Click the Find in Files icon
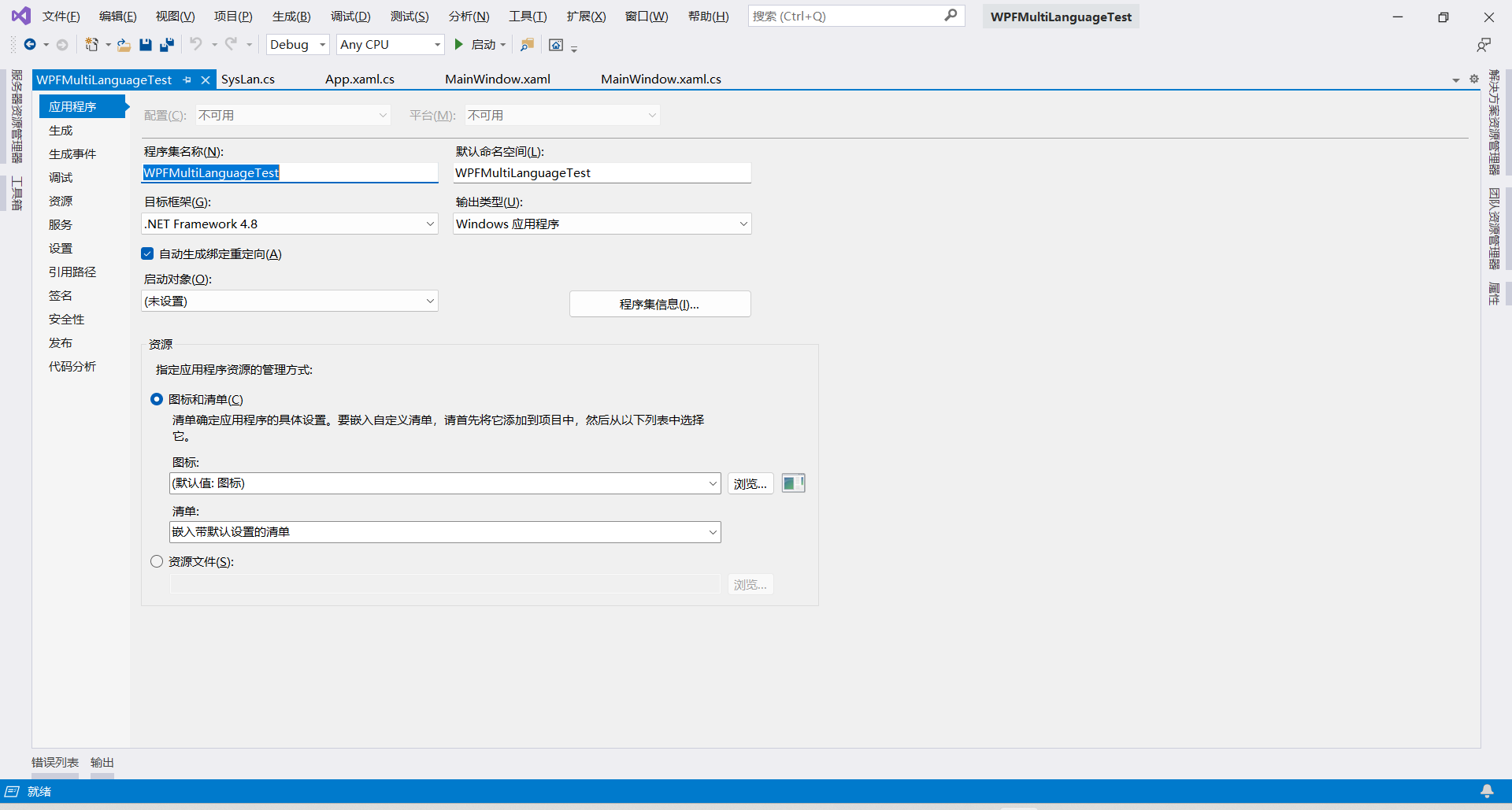The height and width of the screenshot is (810, 1512). point(528,45)
